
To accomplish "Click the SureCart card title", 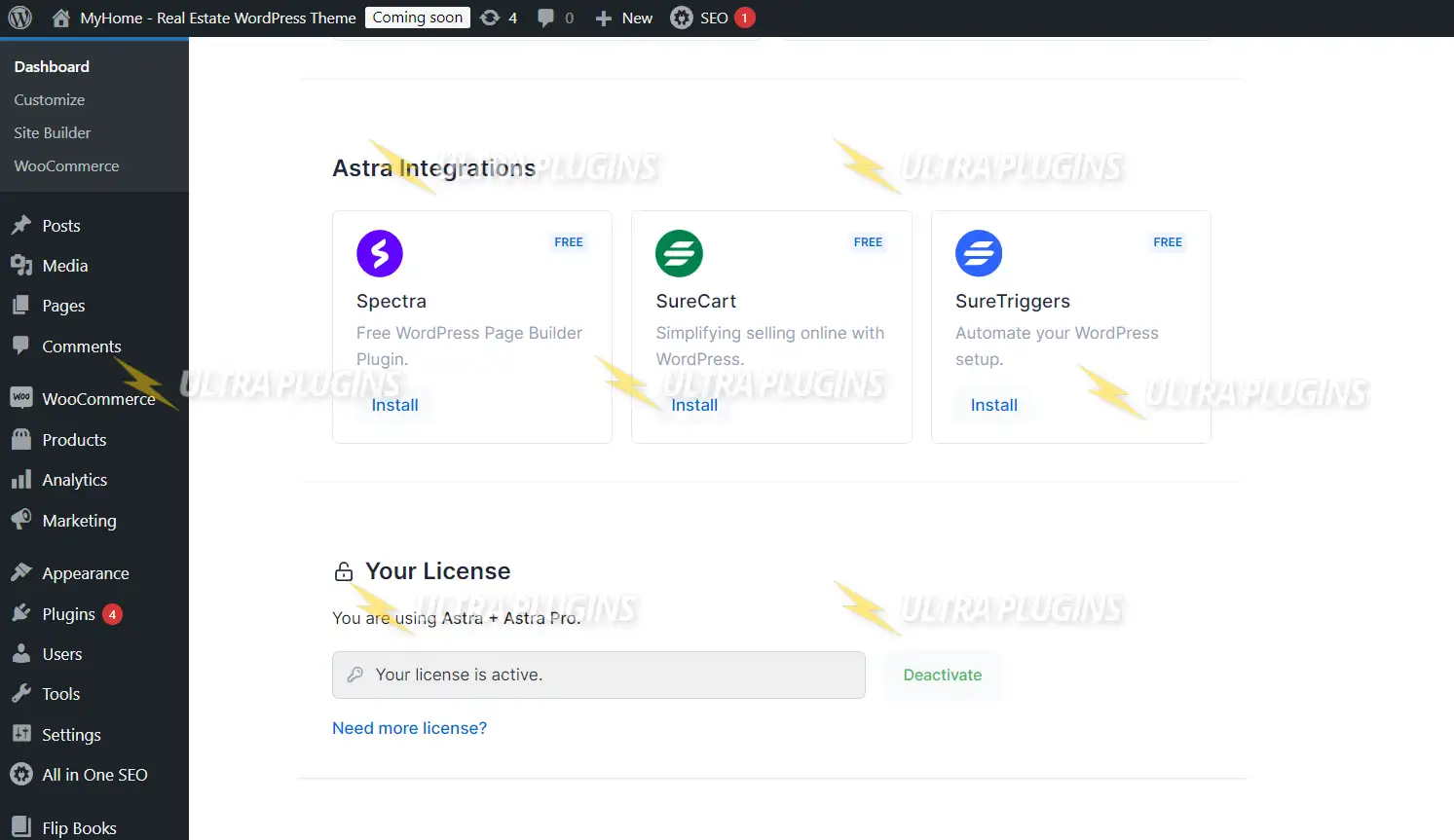I will [x=696, y=301].
